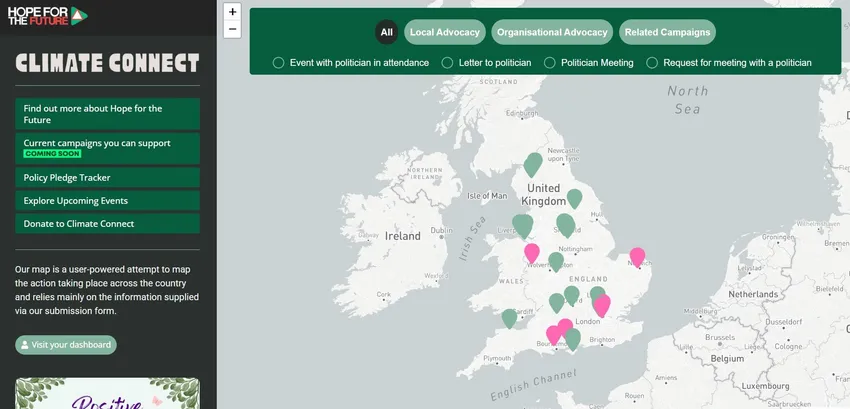Select the All filter tab

point(387,32)
